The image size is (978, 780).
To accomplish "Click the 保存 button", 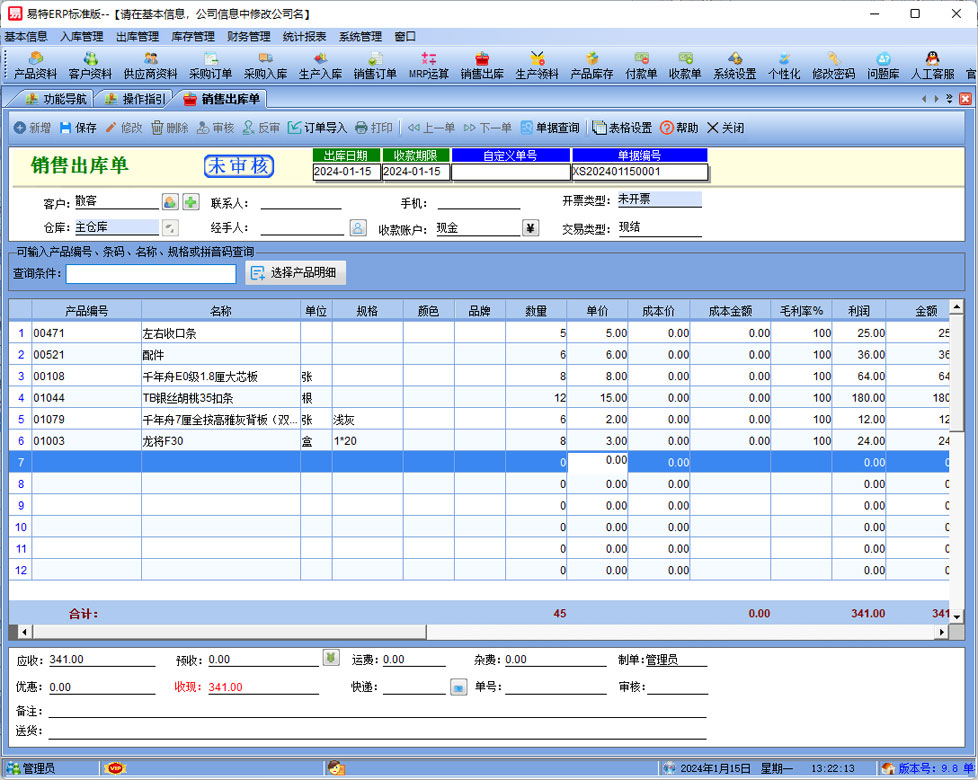I will point(78,128).
